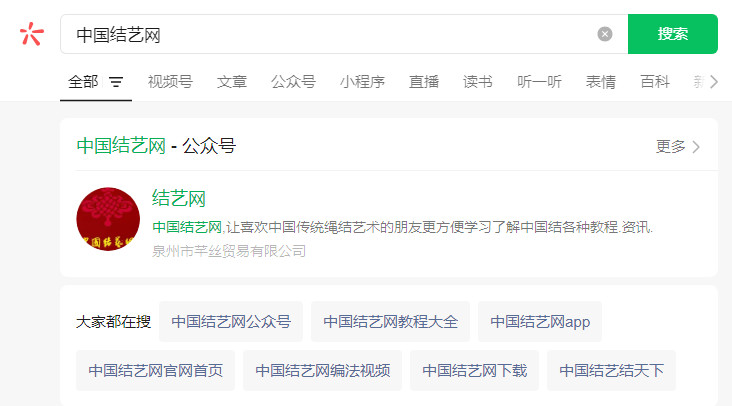This screenshot has width=732, height=406.
Task: Choose suggestion 中国结艺网编法视频
Action: tap(323, 371)
